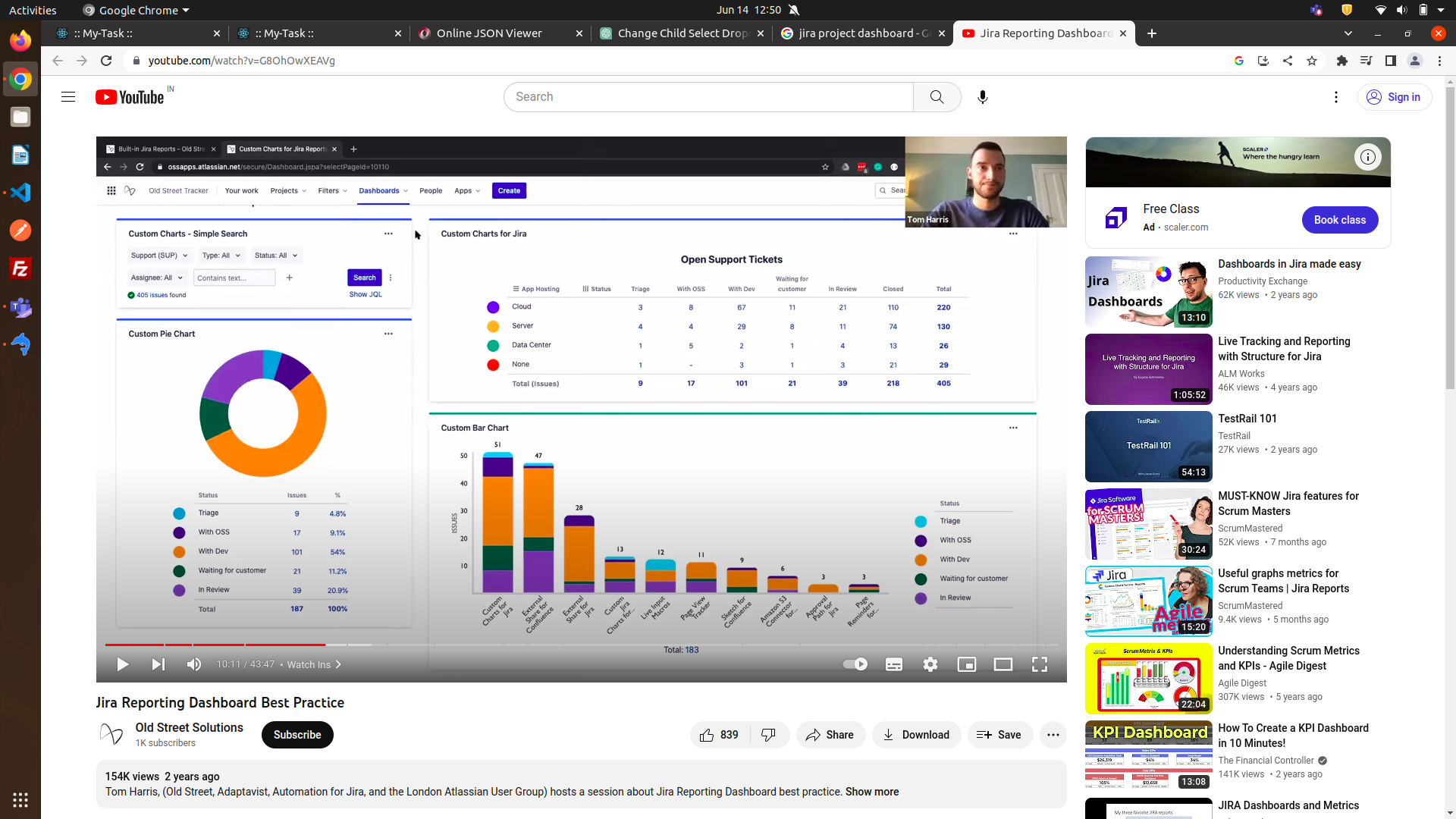The height and width of the screenshot is (819, 1456).
Task: Open Dashboards in Jira made easy thumbnail
Action: pyautogui.click(x=1148, y=292)
